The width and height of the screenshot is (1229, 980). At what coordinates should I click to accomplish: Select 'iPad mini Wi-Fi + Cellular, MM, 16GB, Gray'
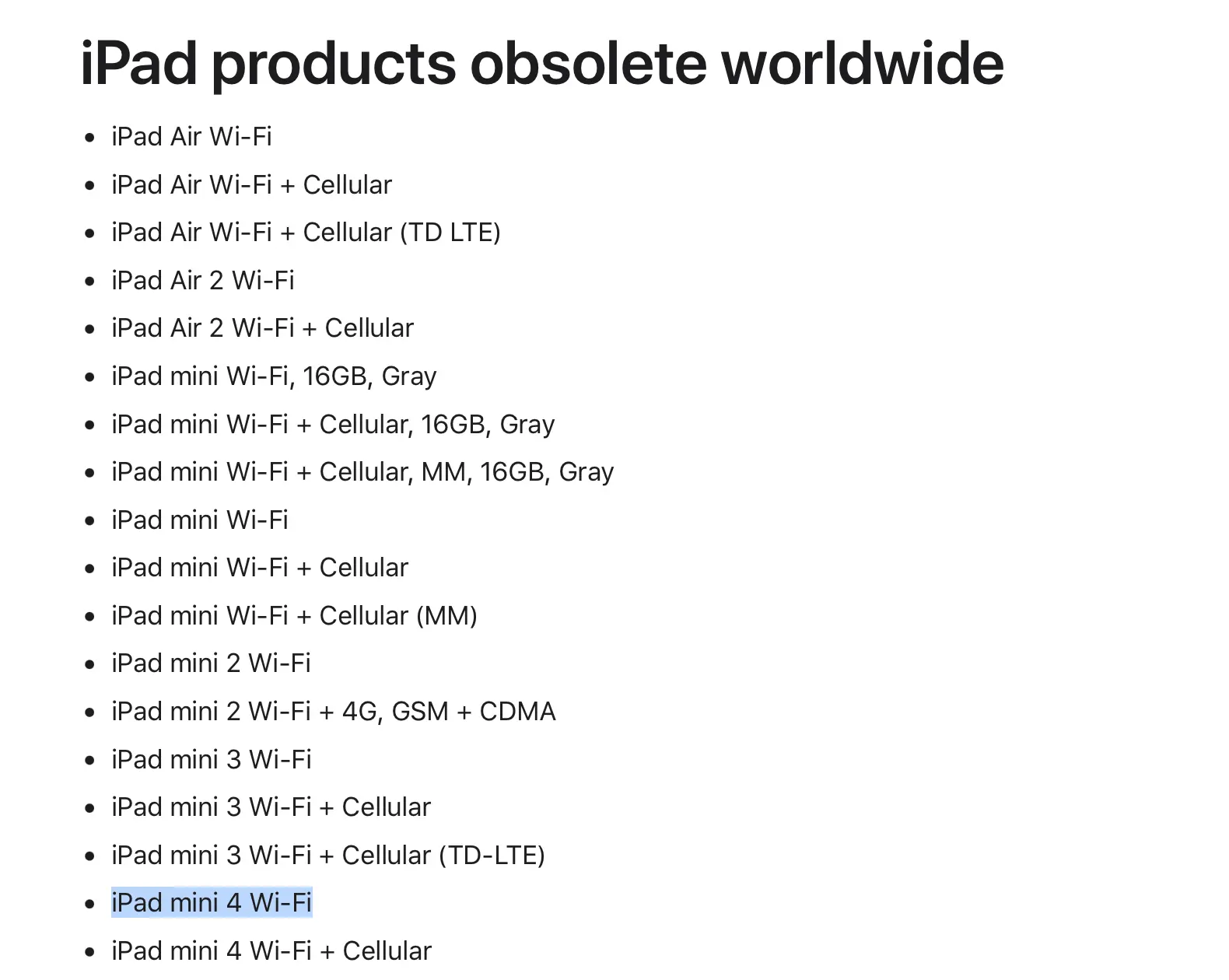coord(362,472)
